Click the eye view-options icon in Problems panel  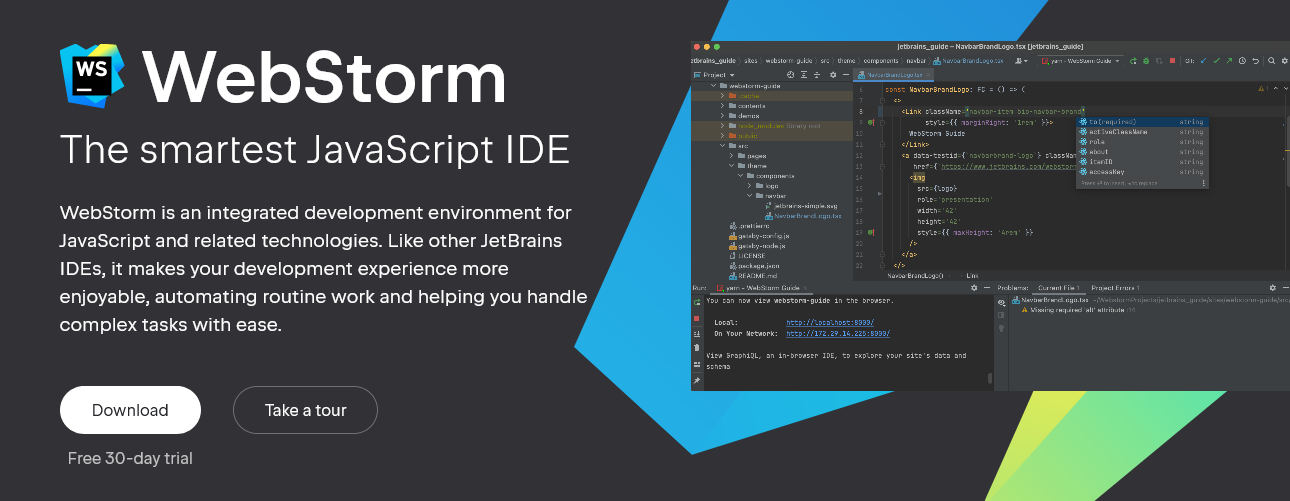coord(1002,302)
